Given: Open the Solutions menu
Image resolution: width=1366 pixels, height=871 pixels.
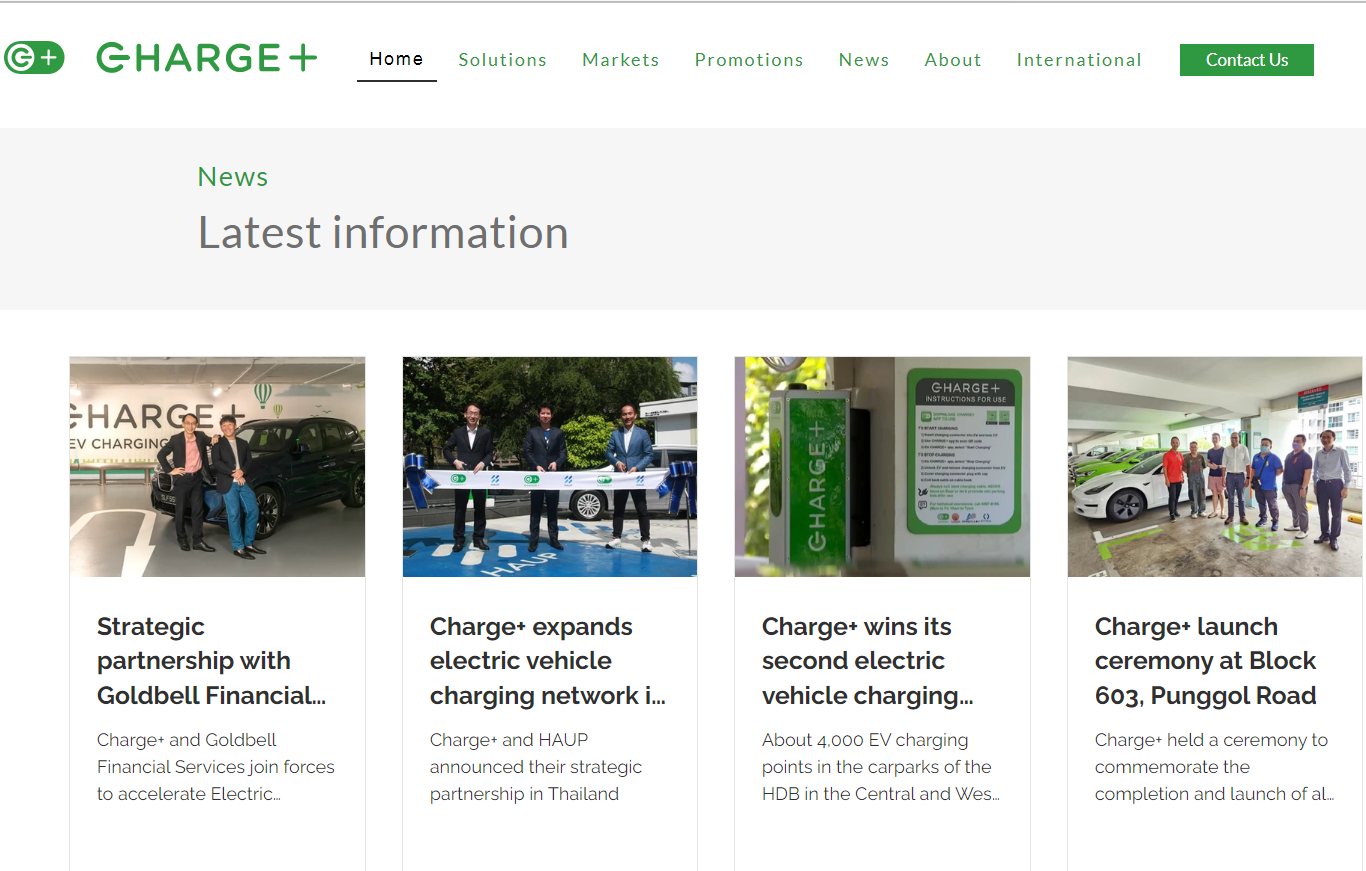Looking at the screenshot, I should [502, 60].
